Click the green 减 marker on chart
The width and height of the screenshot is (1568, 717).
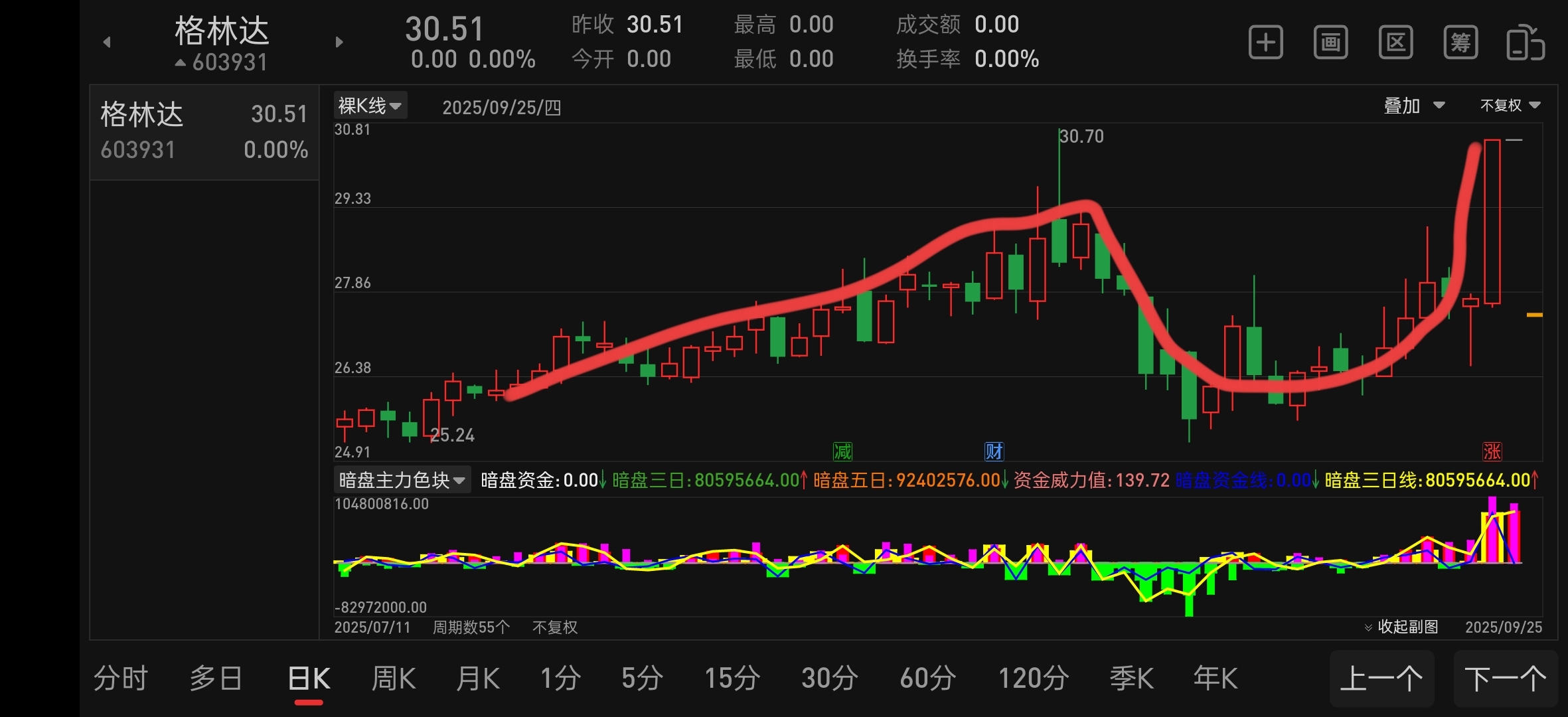(842, 451)
